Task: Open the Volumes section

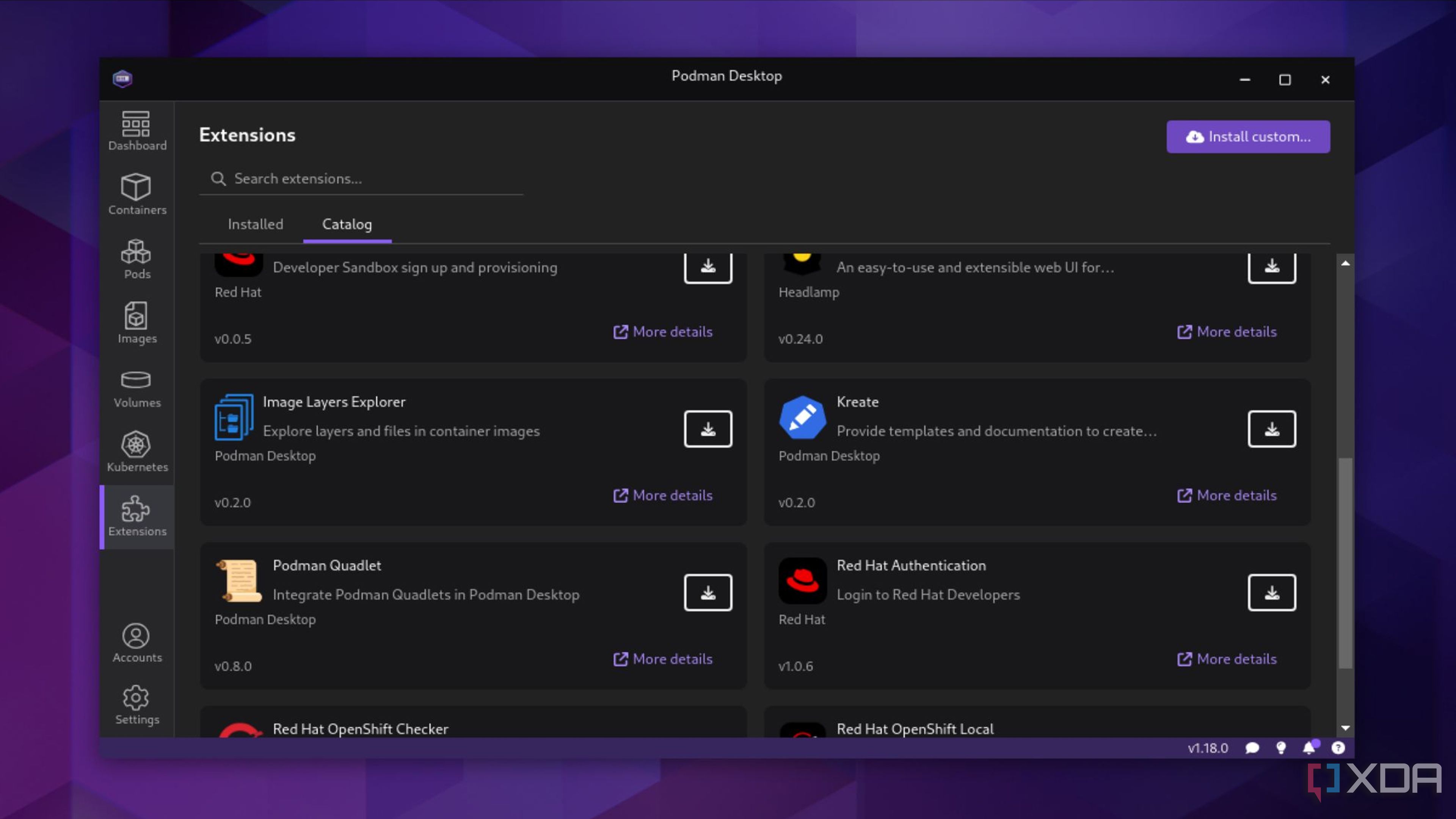Action: click(x=137, y=388)
